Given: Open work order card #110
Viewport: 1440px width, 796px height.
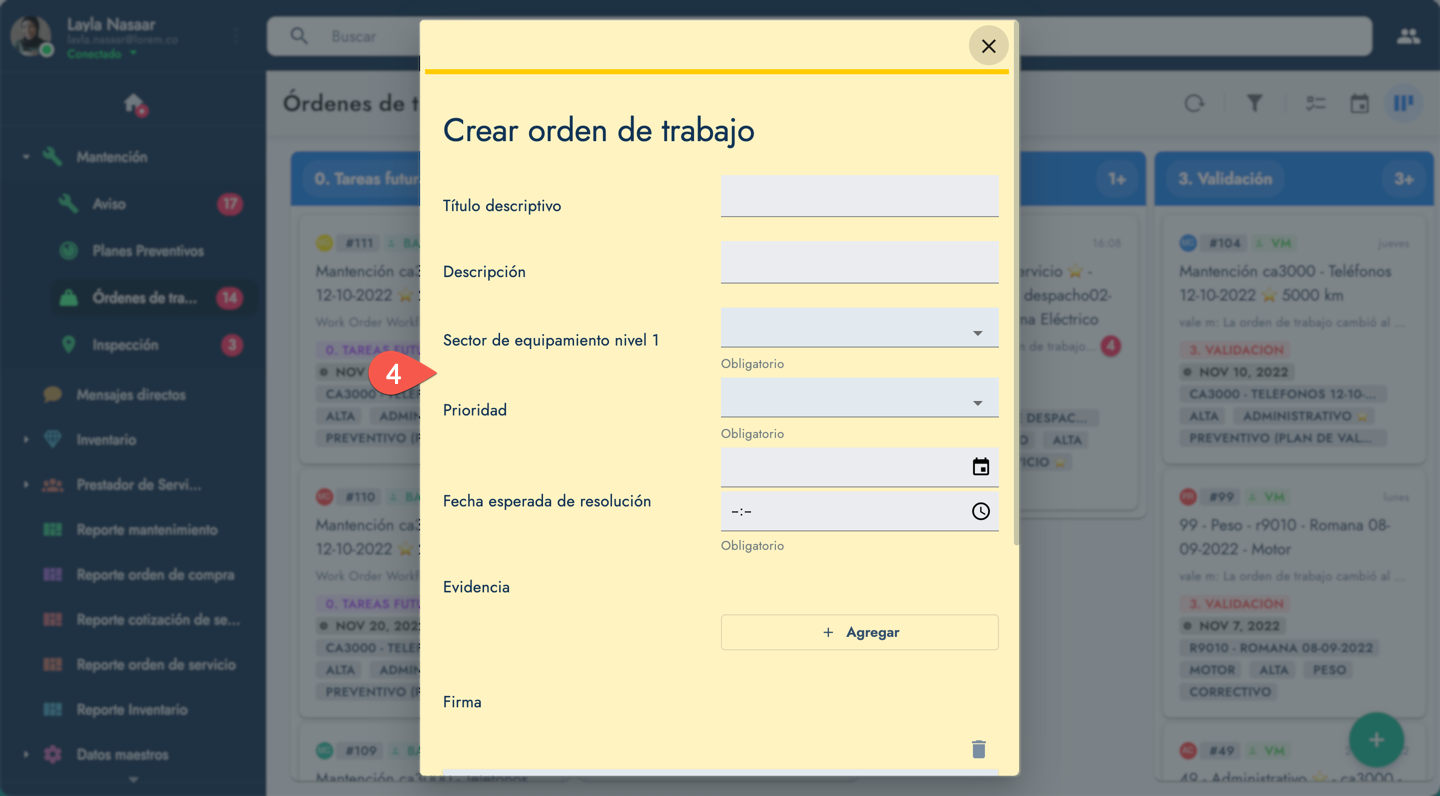Looking at the screenshot, I should point(360,594).
